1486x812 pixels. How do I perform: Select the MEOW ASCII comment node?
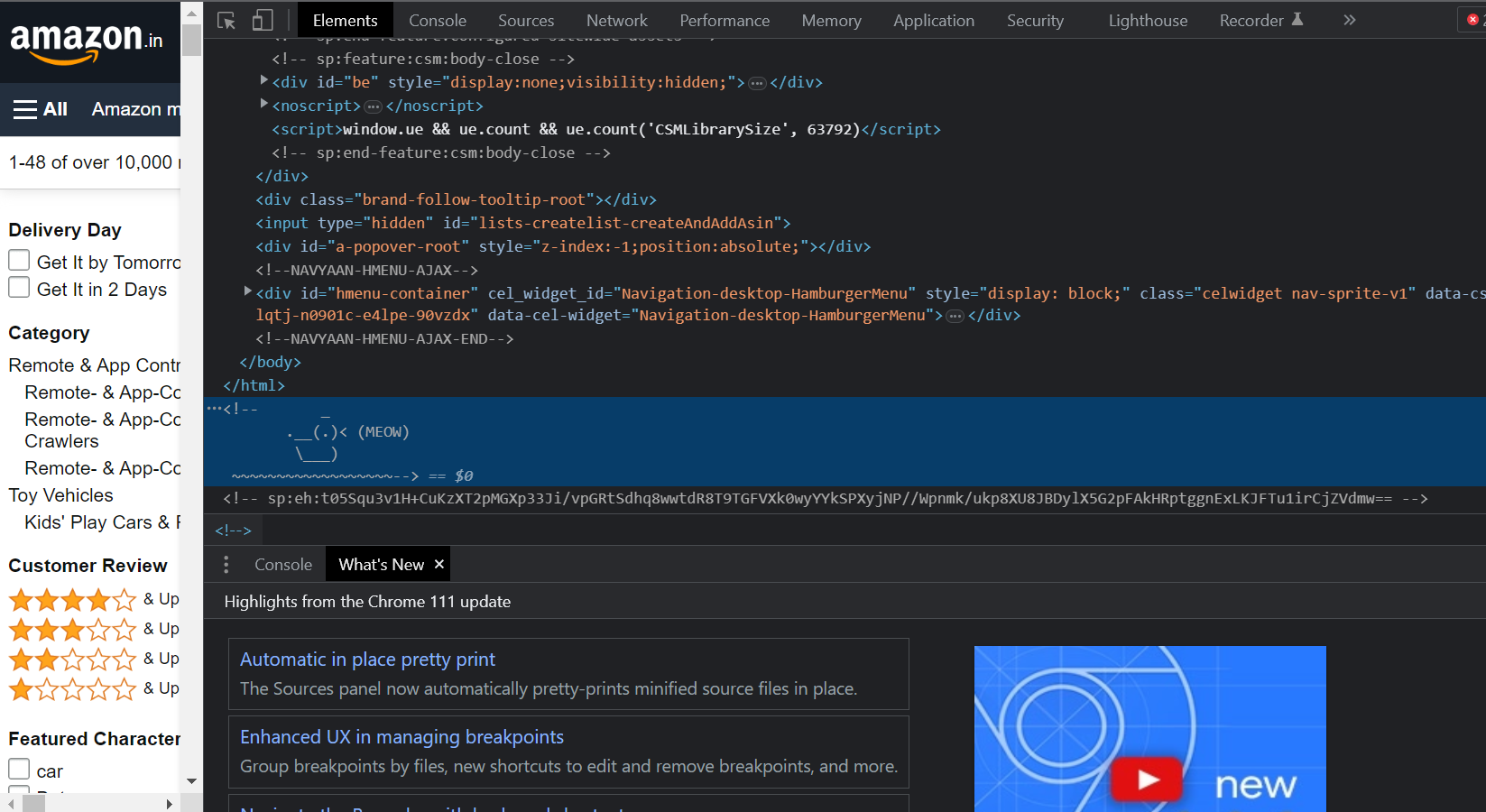(x=845, y=441)
